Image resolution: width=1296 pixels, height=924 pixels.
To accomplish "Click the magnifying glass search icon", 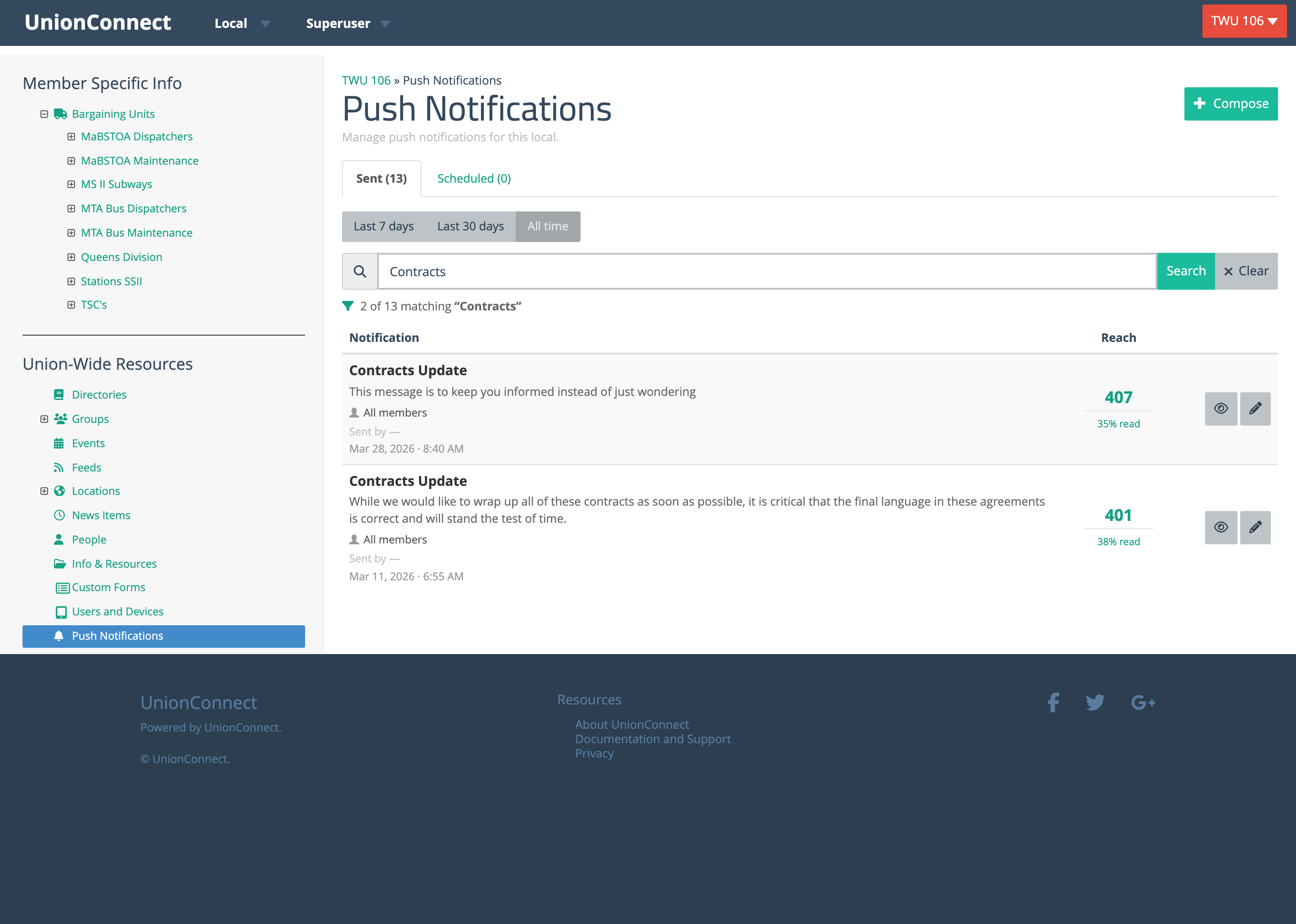I will [x=360, y=271].
